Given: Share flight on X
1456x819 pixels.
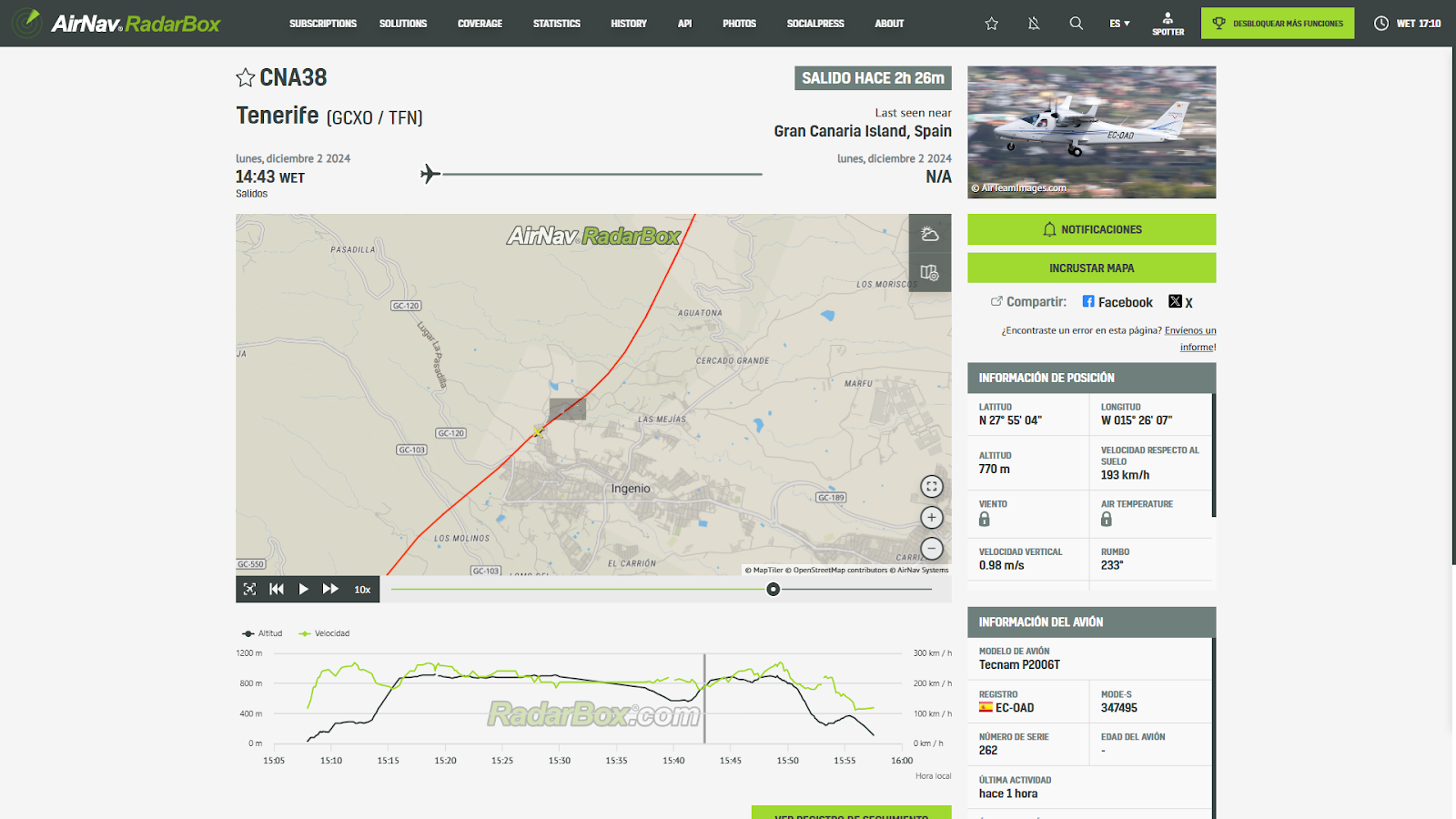Looking at the screenshot, I should click(1180, 302).
